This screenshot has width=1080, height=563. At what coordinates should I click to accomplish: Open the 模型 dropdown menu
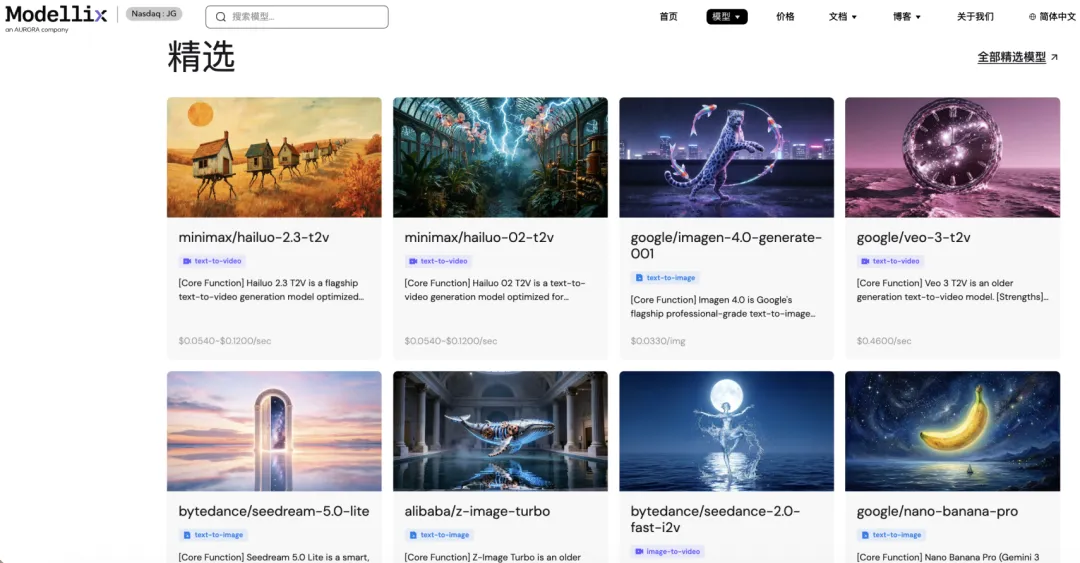tap(727, 17)
